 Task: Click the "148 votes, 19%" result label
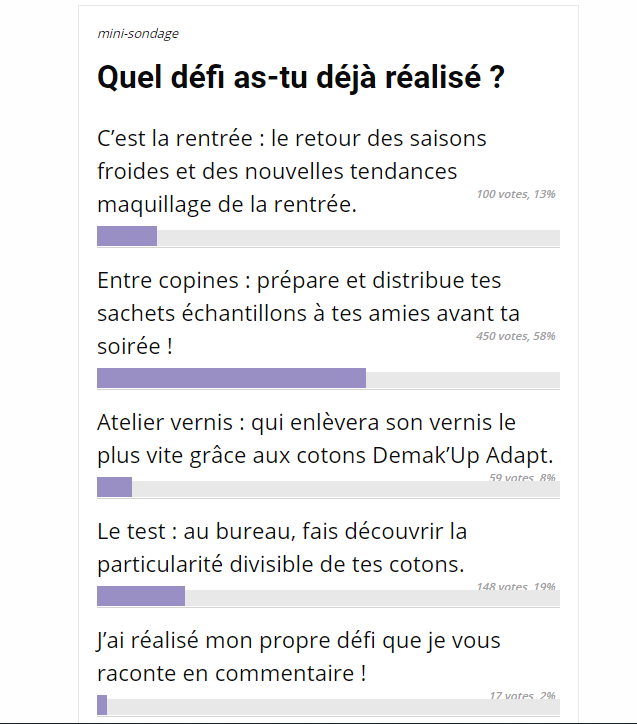[516, 587]
